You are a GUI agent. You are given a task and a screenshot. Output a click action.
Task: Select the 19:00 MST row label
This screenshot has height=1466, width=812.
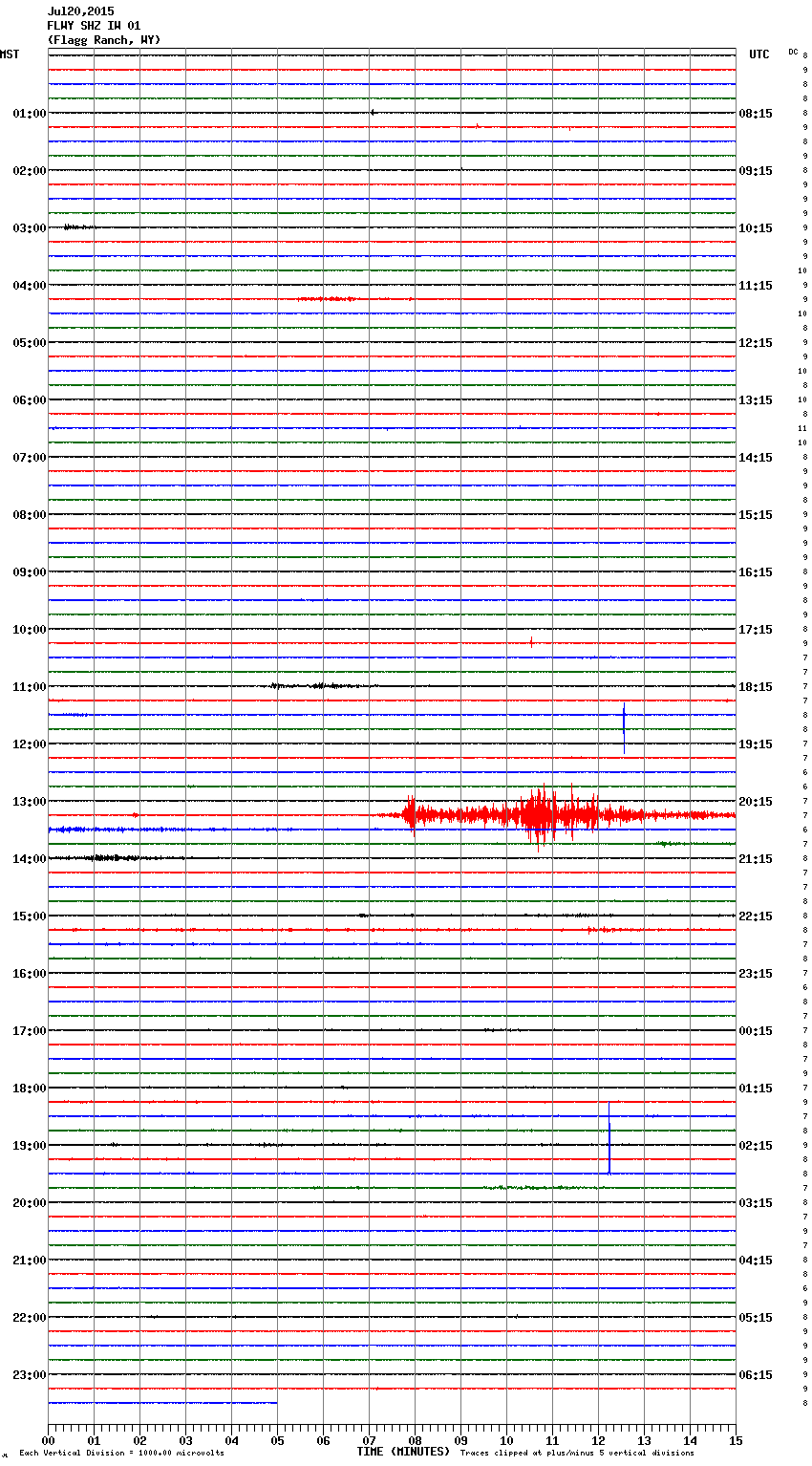[30, 1146]
